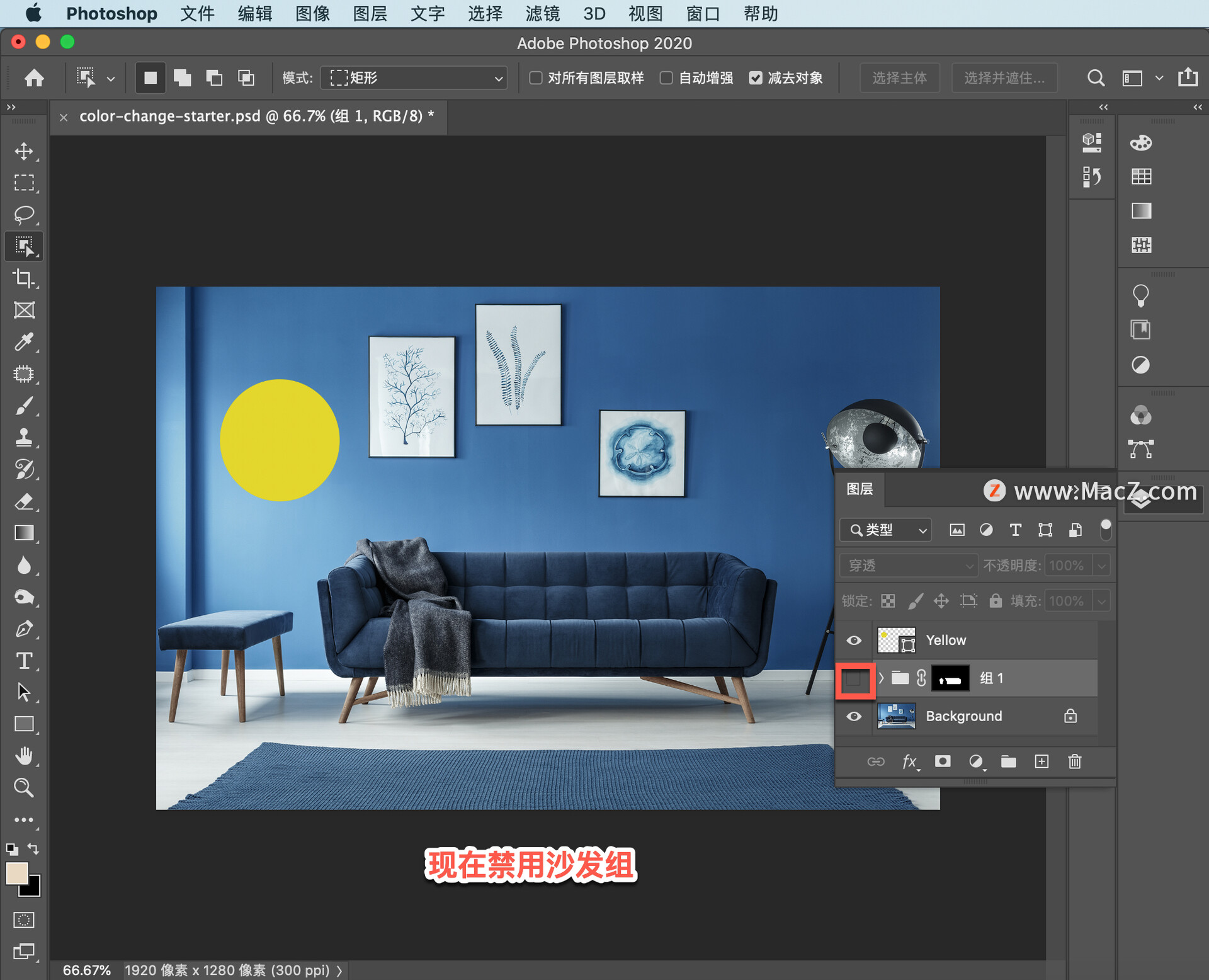Open the 窗口 menu
Screen dimensions: 1209x980
click(x=703, y=13)
